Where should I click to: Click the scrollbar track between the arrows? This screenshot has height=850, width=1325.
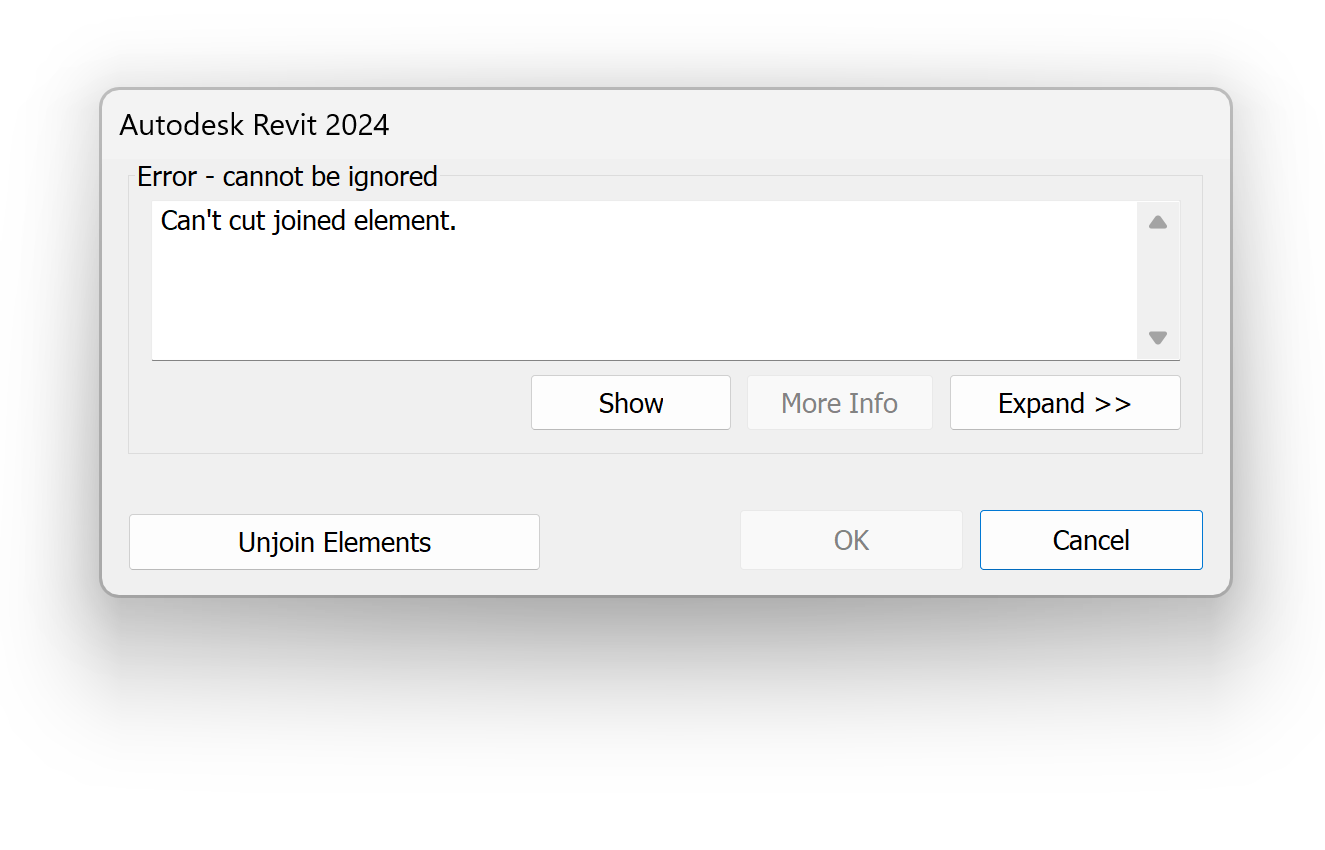point(1158,280)
